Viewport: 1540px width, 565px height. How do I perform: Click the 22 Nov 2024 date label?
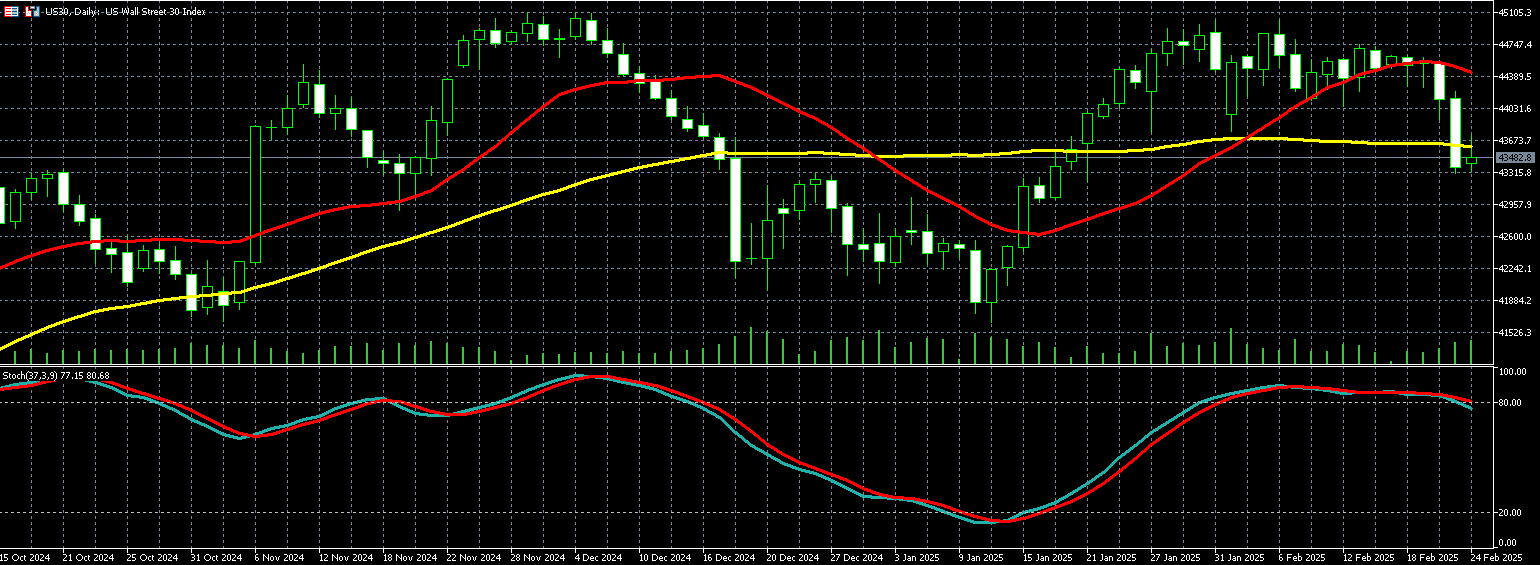click(472, 556)
